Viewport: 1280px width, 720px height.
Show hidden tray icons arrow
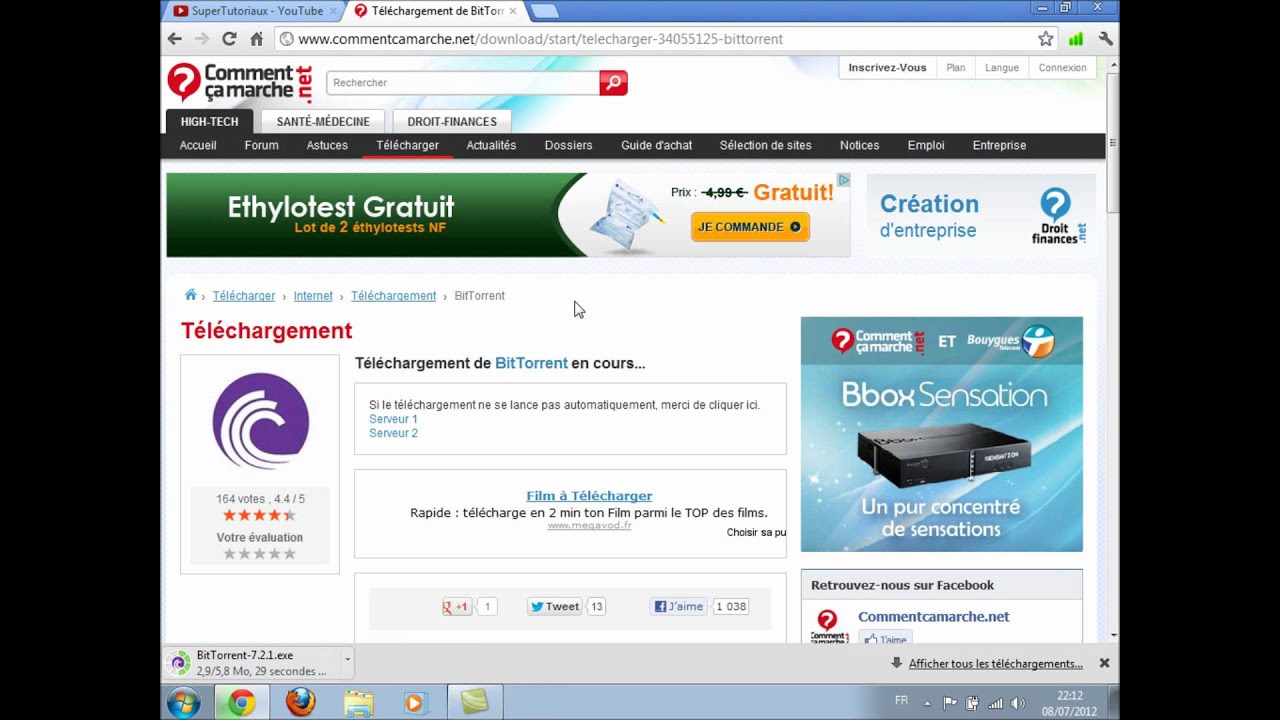(x=927, y=703)
